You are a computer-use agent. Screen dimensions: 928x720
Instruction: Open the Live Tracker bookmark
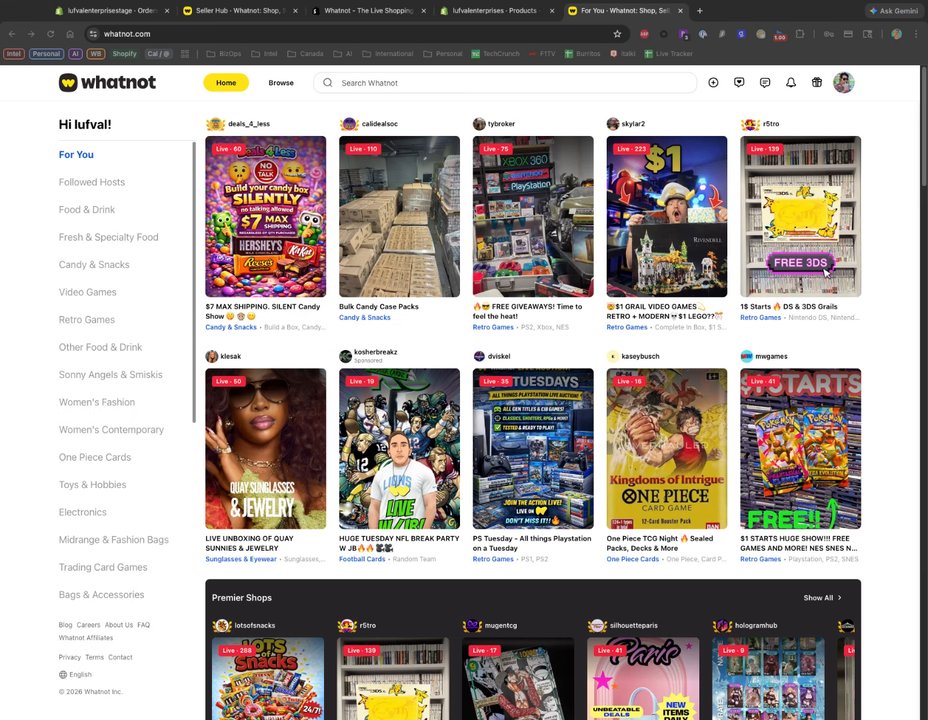coord(668,54)
